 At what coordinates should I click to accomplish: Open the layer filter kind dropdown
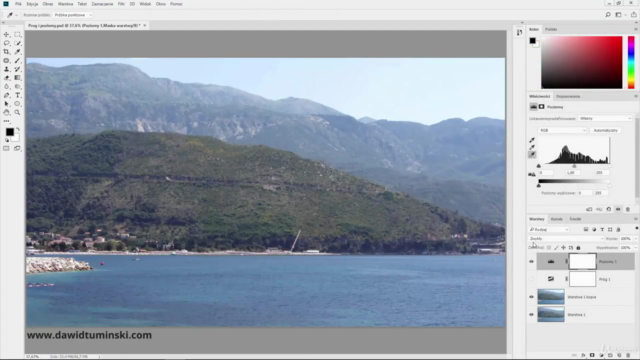click(549, 230)
